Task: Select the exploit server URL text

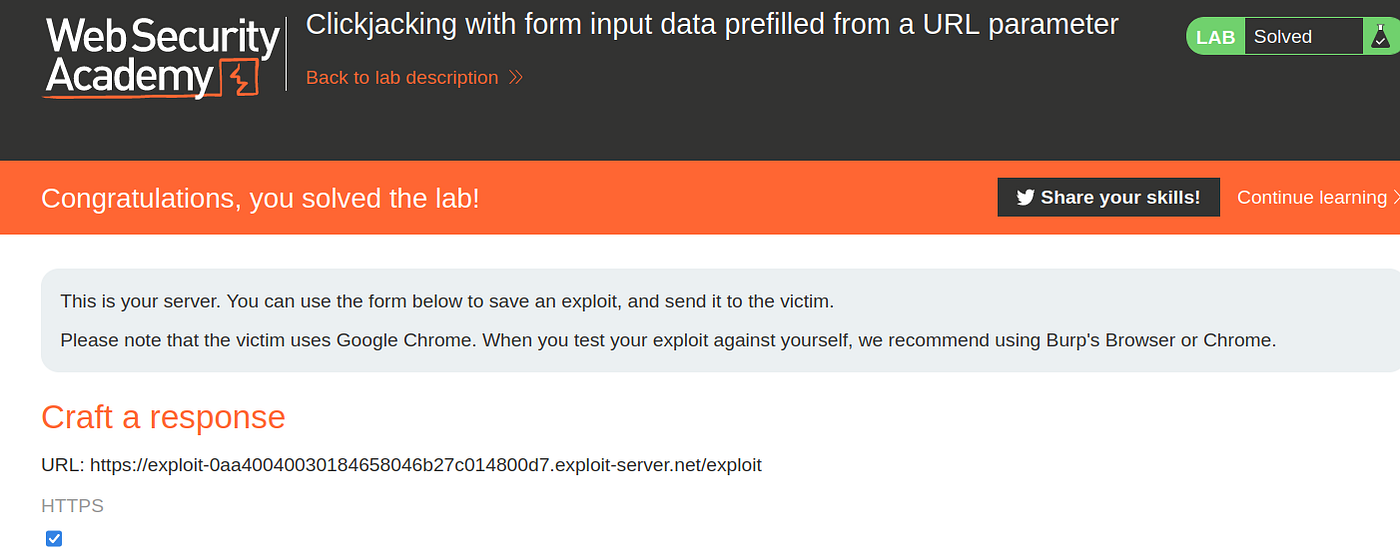Action: coord(425,465)
